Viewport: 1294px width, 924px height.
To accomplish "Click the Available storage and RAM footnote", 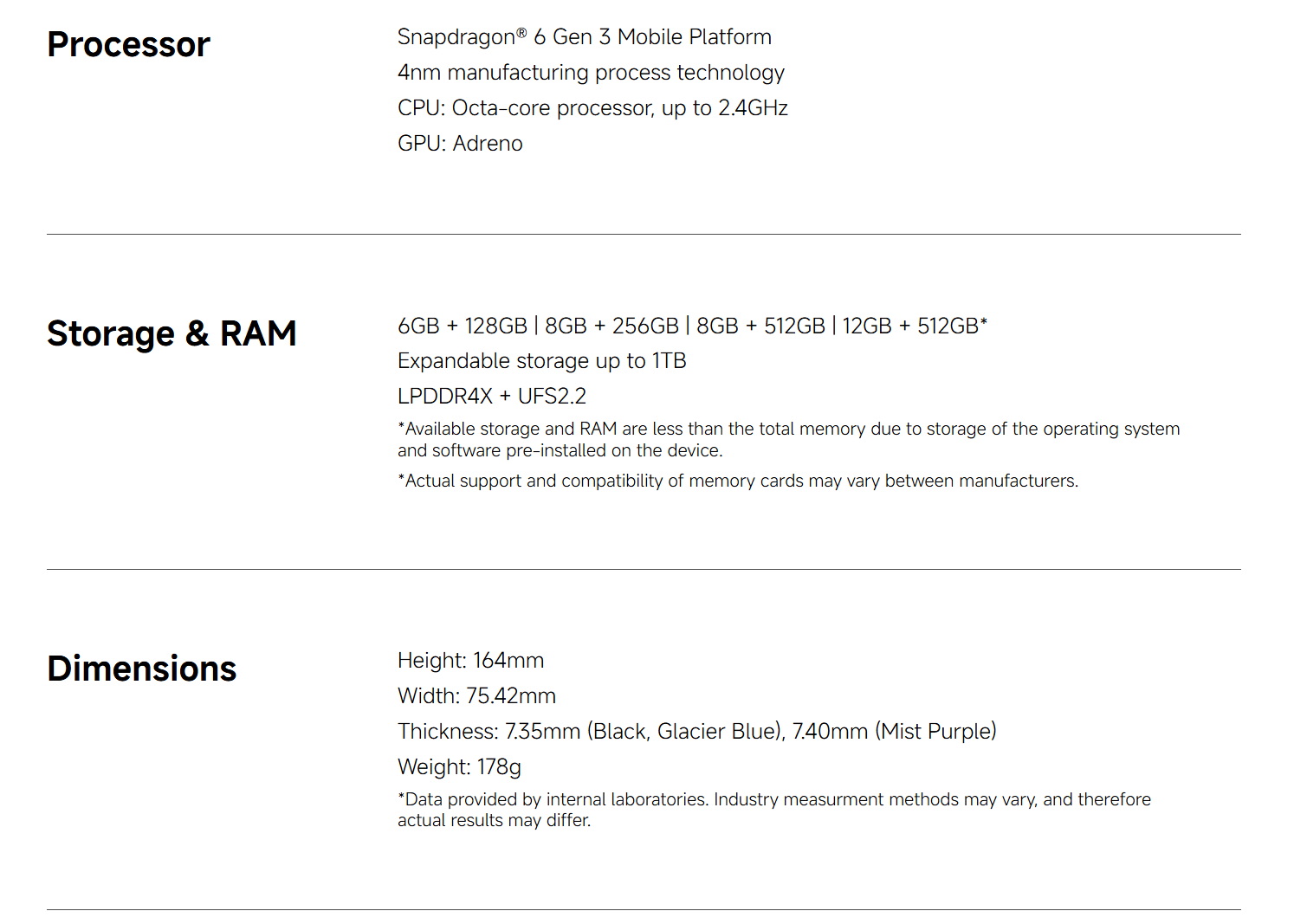I will tap(788, 440).
